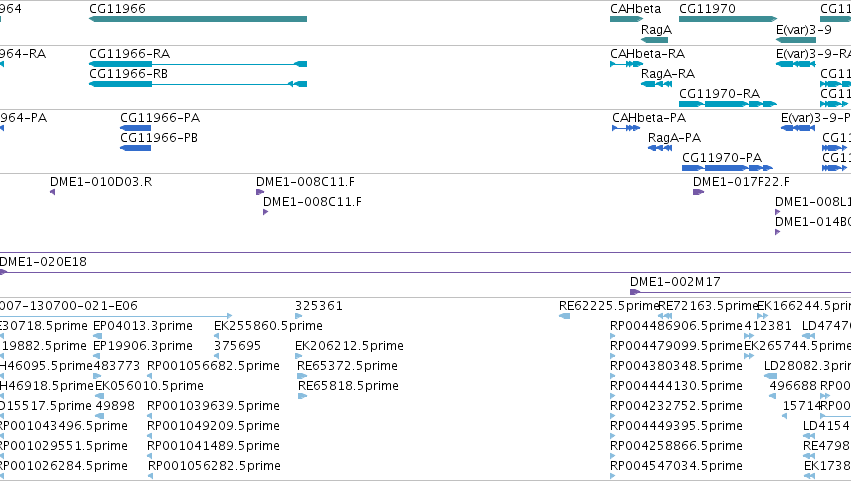Click the DME1-010D03.R marker arrow

pos(53,192)
